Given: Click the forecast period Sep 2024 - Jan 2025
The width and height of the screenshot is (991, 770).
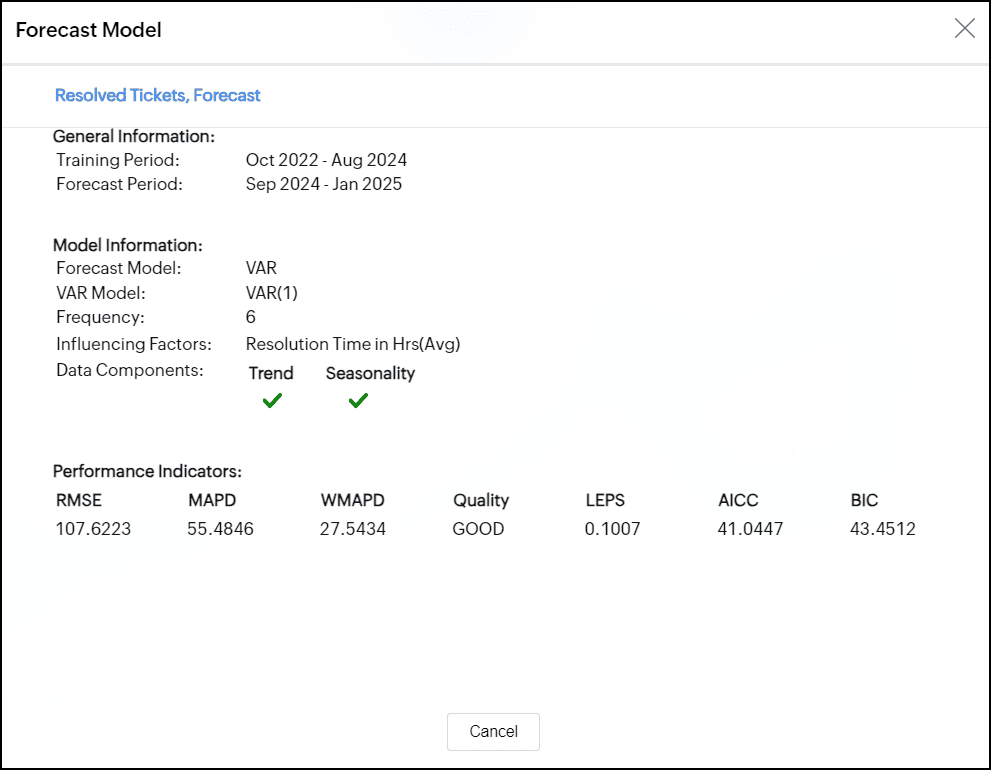Looking at the screenshot, I should [324, 184].
